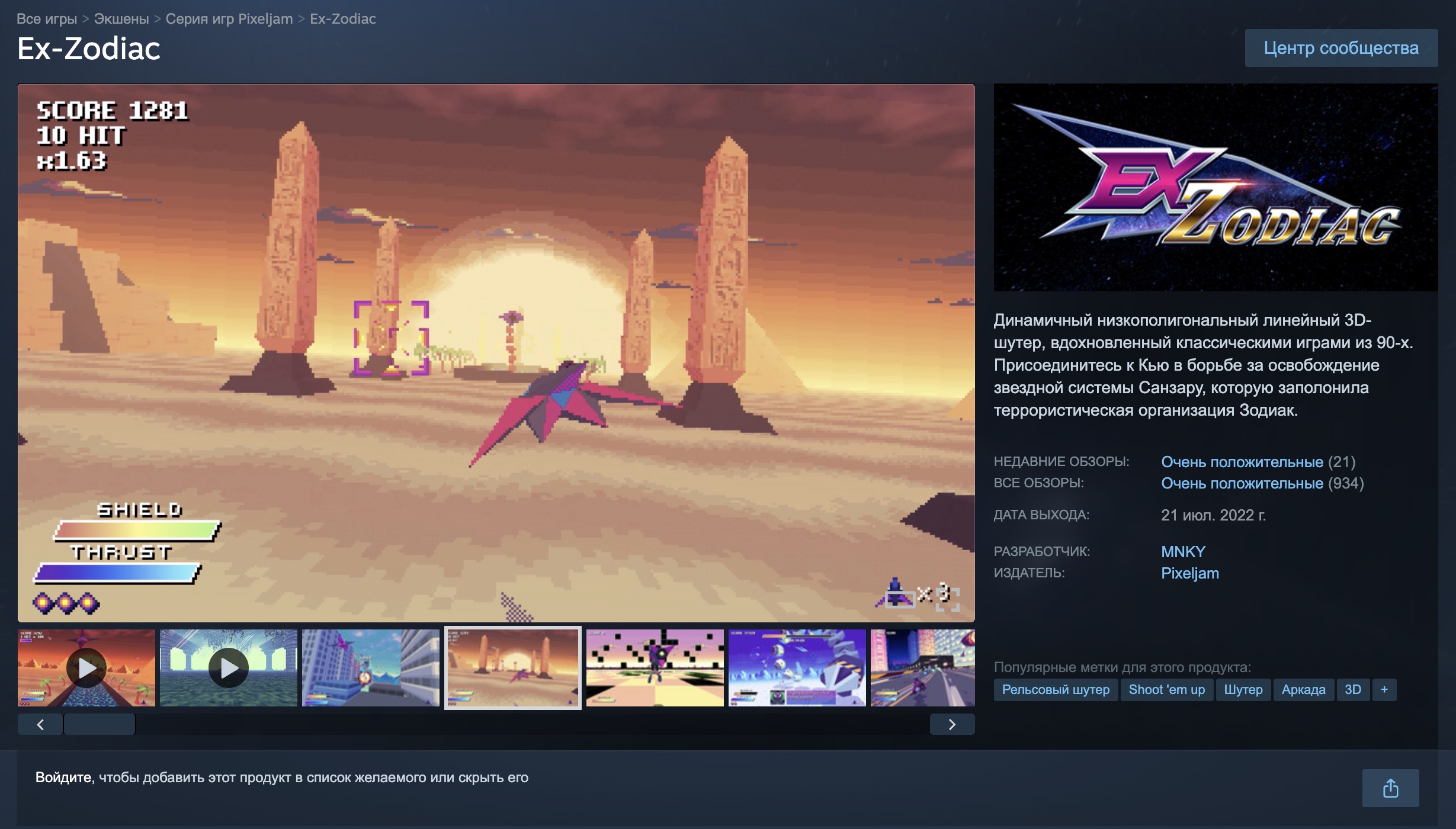Click the 'ВСЕ ОБЗОРЫ:' label
1456x829 pixels.
pyautogui.click(x=1039, y=483)
